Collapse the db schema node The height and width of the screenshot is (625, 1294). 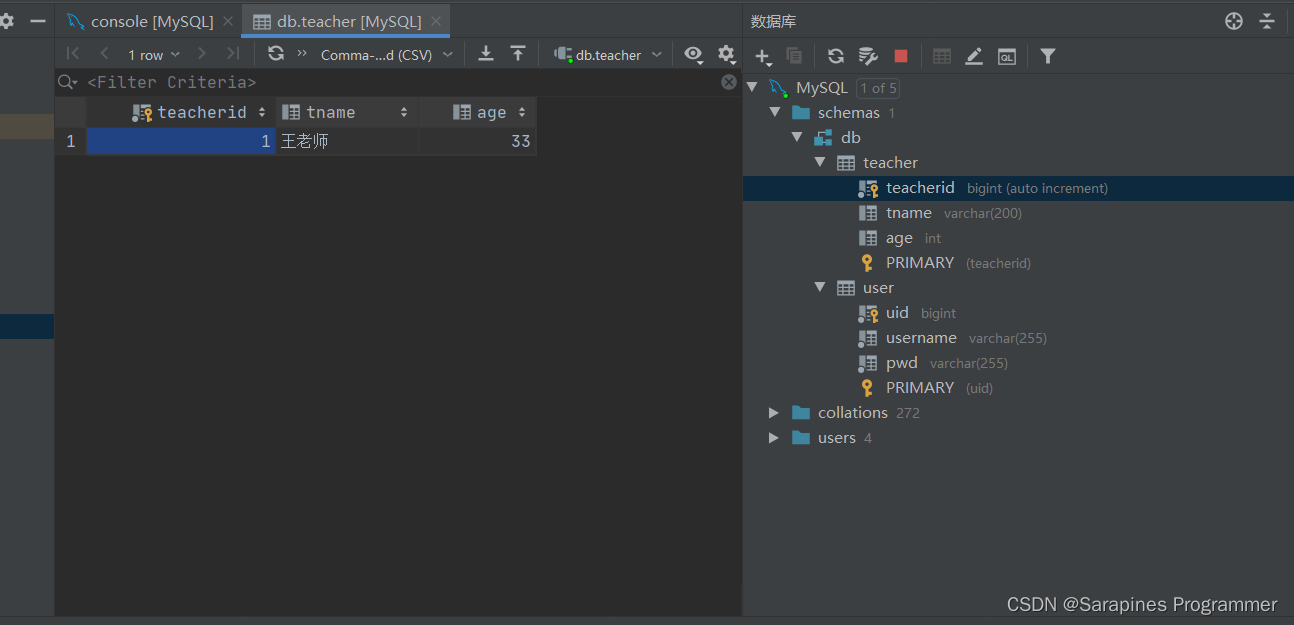tap(797, 138)
